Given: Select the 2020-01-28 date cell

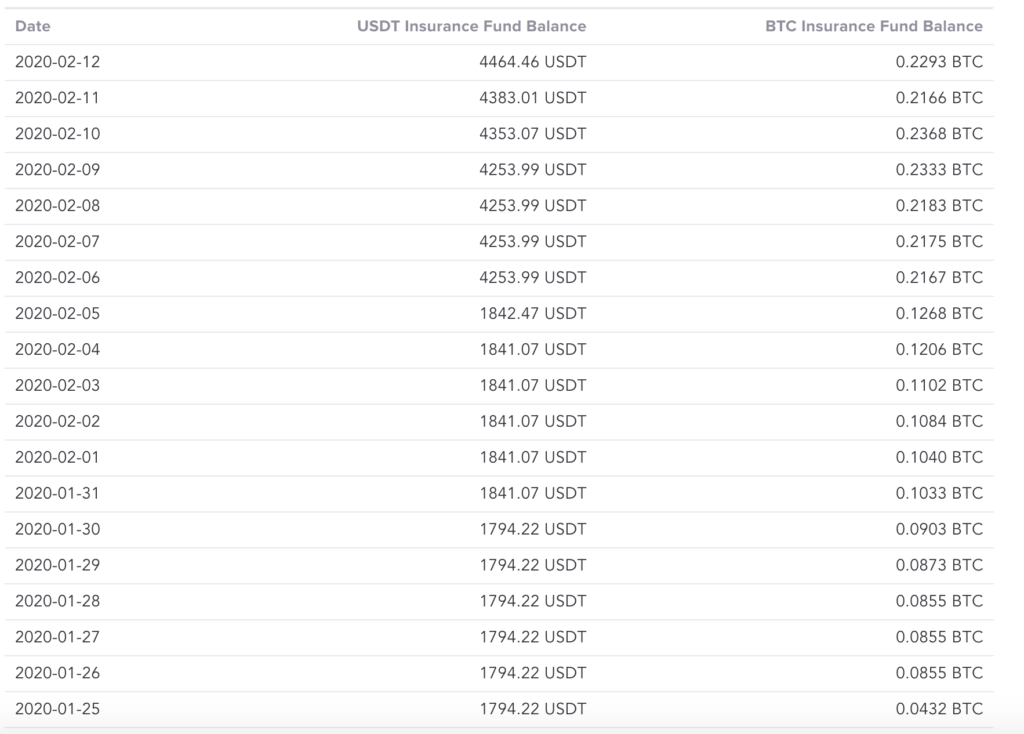Looking at the screenshot, I should point(57,601).
